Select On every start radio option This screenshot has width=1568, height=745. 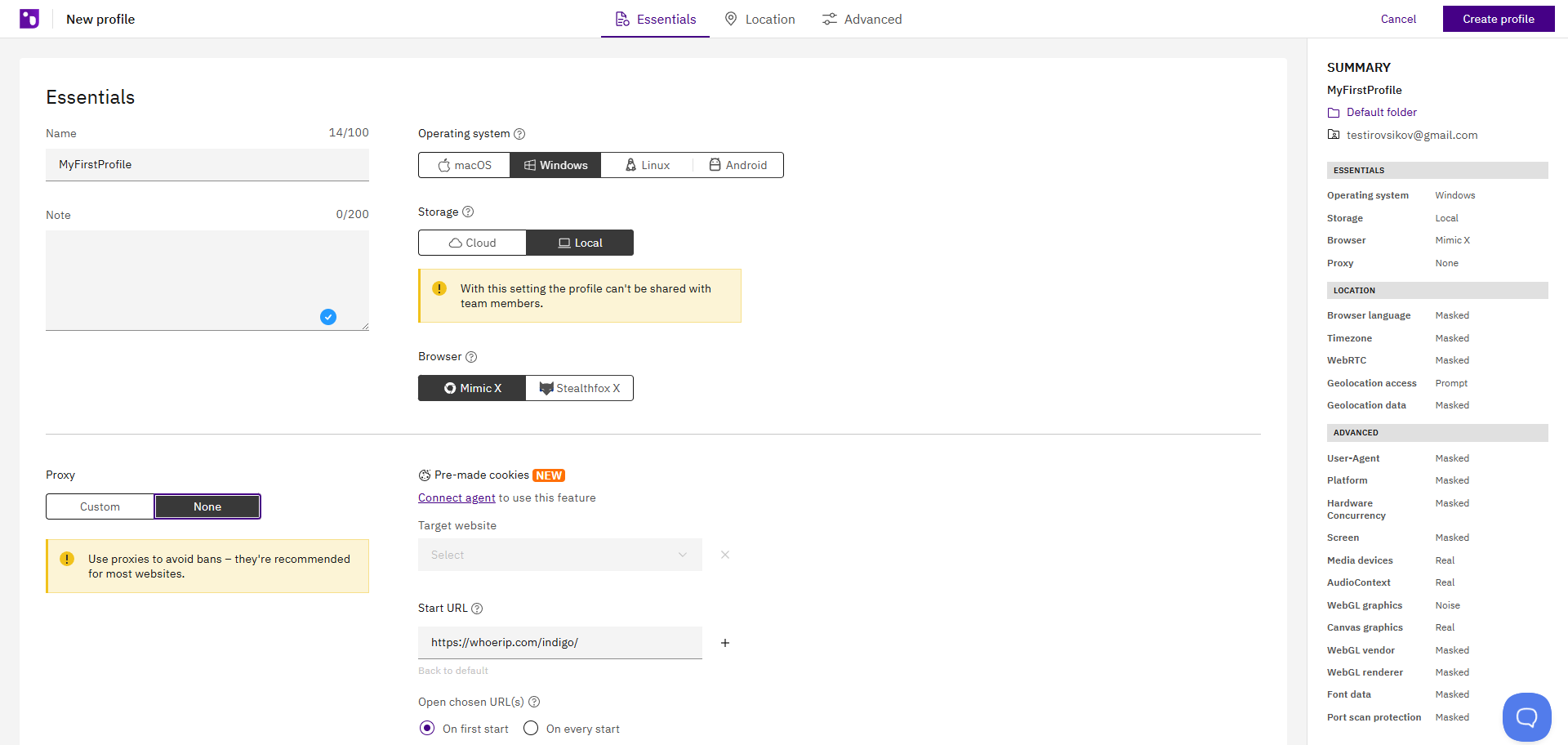(531, 728)
